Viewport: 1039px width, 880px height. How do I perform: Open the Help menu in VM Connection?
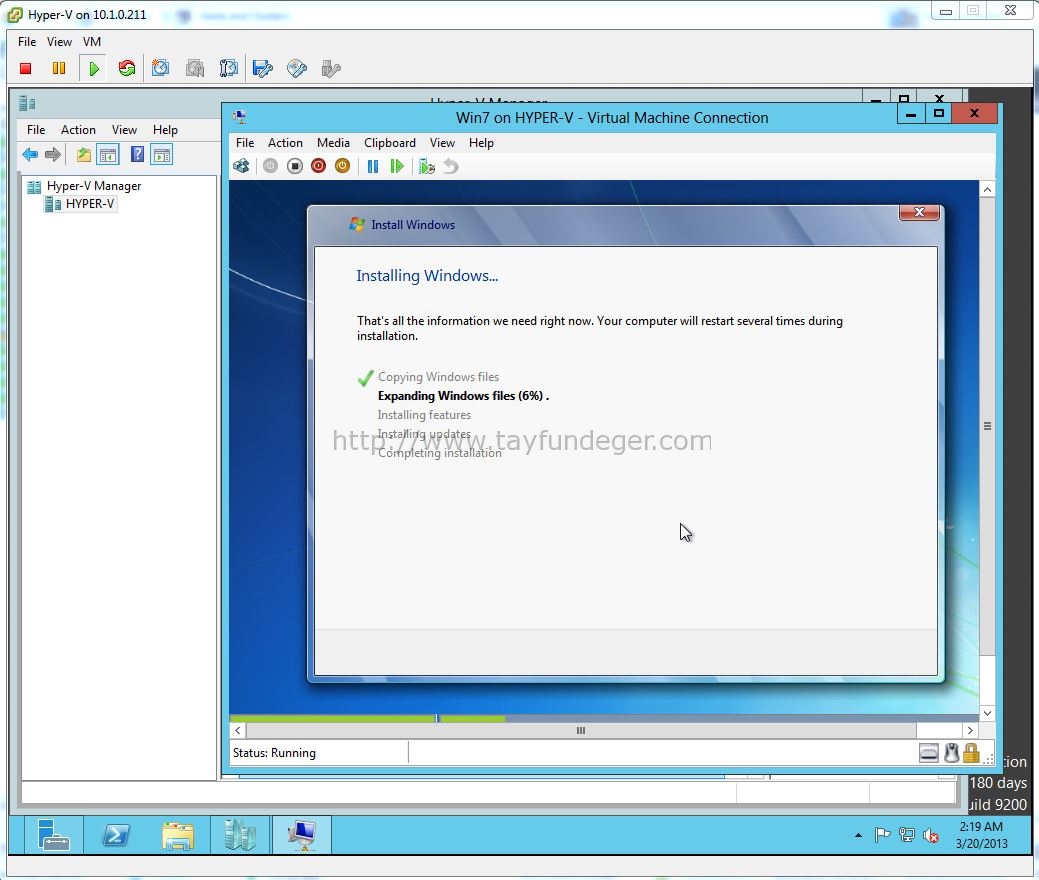click(481, 143)
